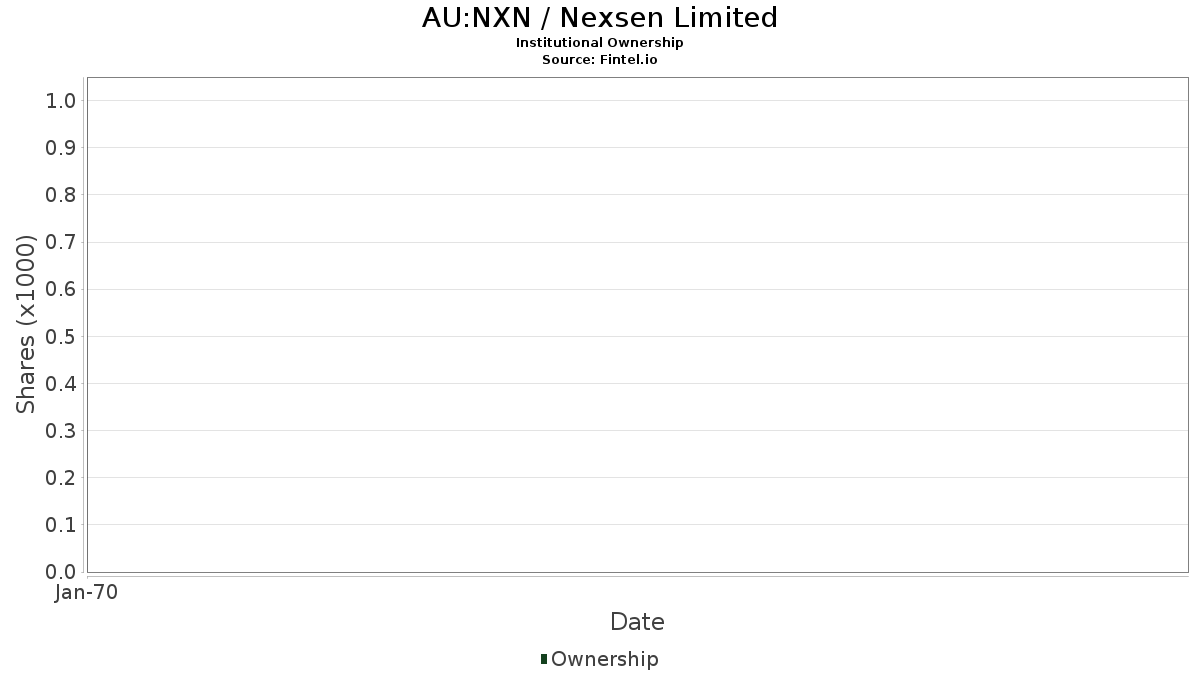The height and width of the screenshot is (675, 1200).
Task: Click the Shares (x1000) y-axis title
Action: [x=27, y=324]
